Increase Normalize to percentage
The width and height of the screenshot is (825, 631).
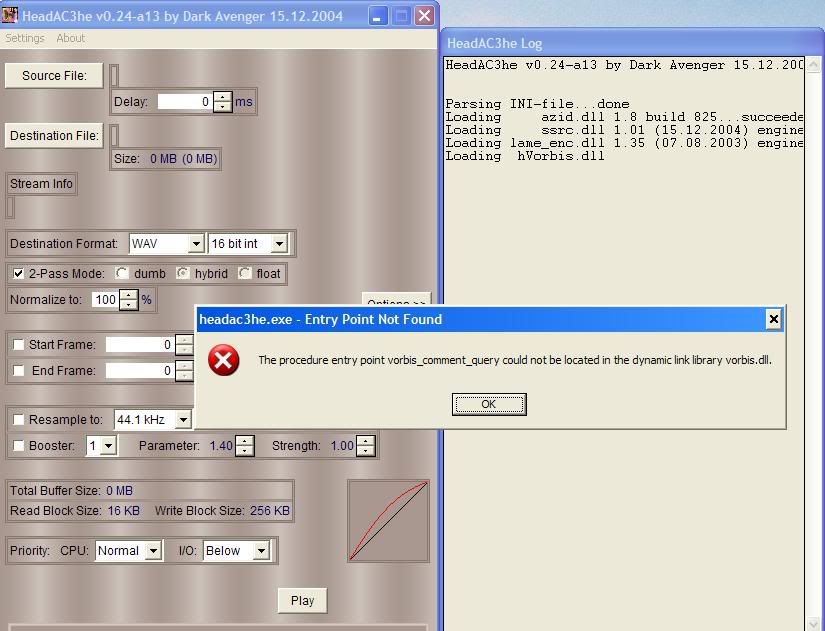128,295
